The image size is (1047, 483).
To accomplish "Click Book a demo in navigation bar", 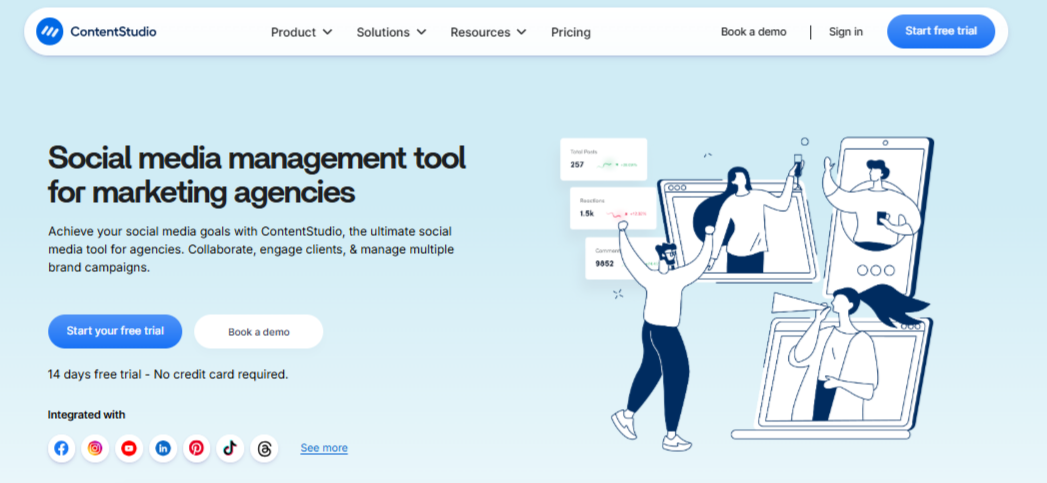I will coord(753,32).
